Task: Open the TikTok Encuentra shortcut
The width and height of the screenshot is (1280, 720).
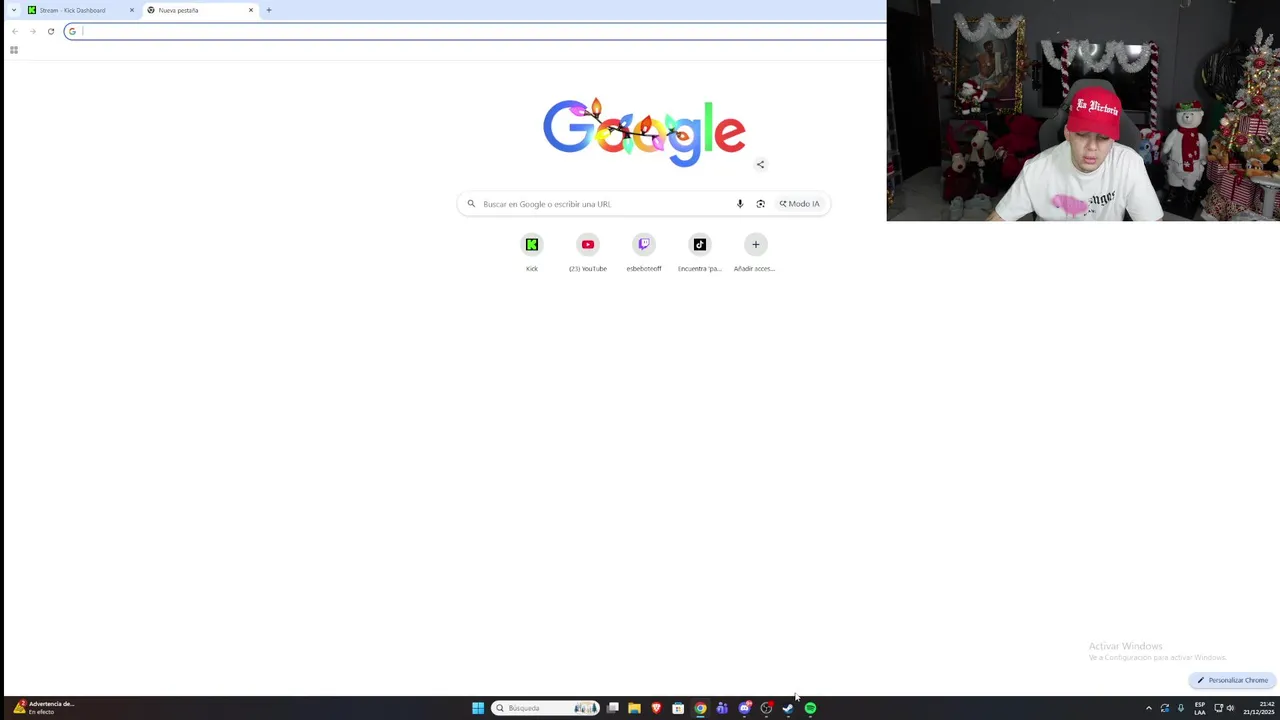Action: pos(700,252)
